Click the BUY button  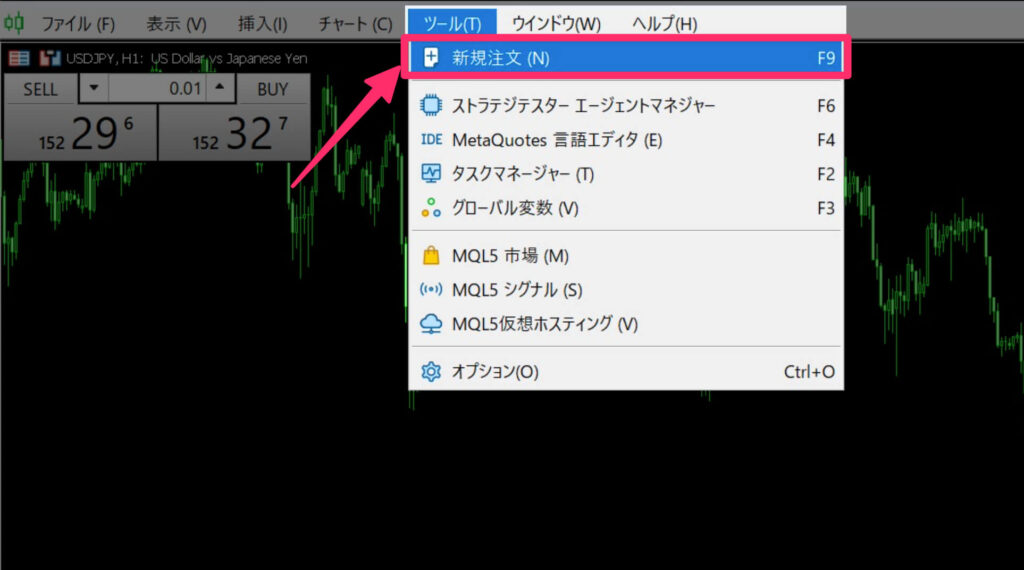click(273, 89)
